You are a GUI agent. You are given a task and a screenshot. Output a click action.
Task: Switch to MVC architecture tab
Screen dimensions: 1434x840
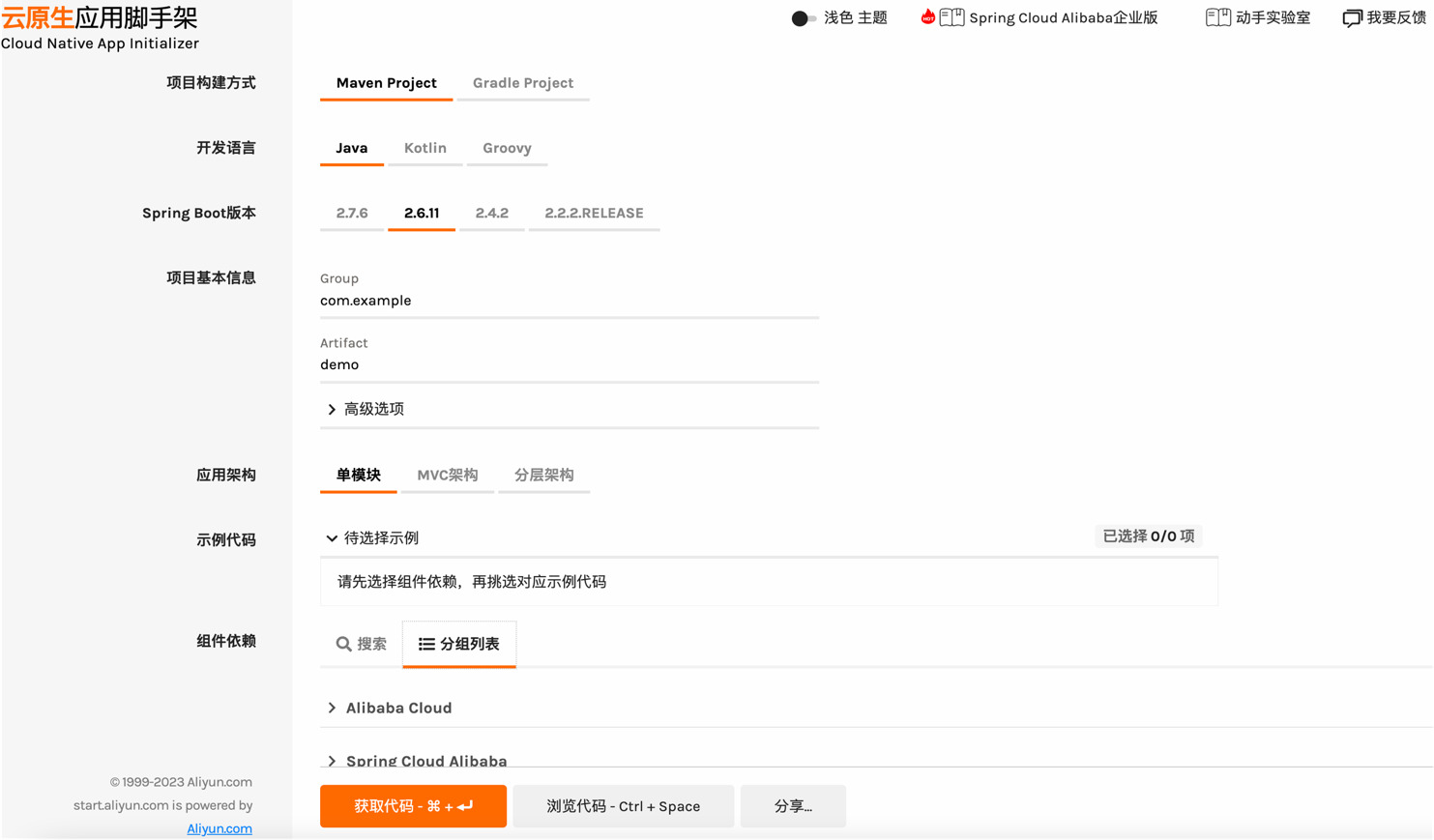pyautogui.click(x=447, y=475)
